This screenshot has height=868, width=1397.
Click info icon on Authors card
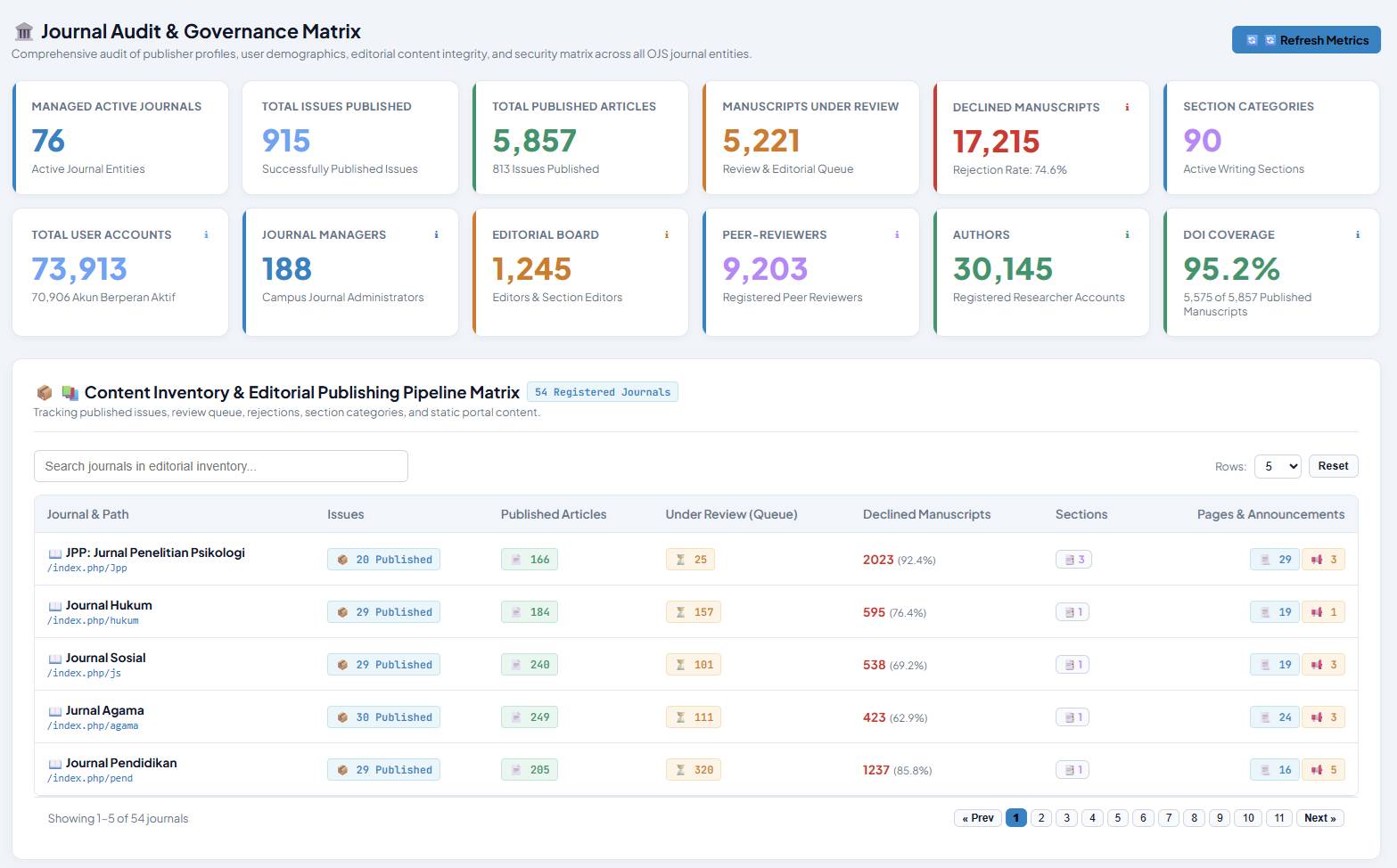point(1127,235)
